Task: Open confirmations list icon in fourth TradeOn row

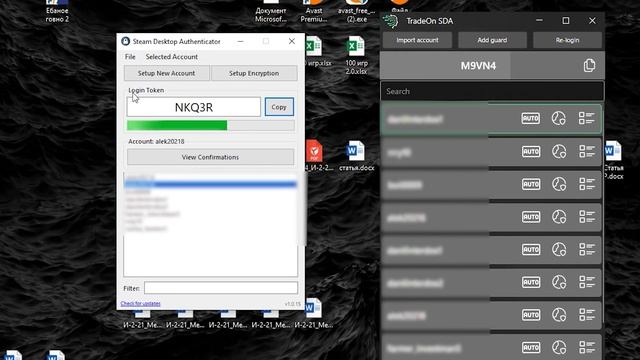Action: pyautogui.click(x=587, y=217)
